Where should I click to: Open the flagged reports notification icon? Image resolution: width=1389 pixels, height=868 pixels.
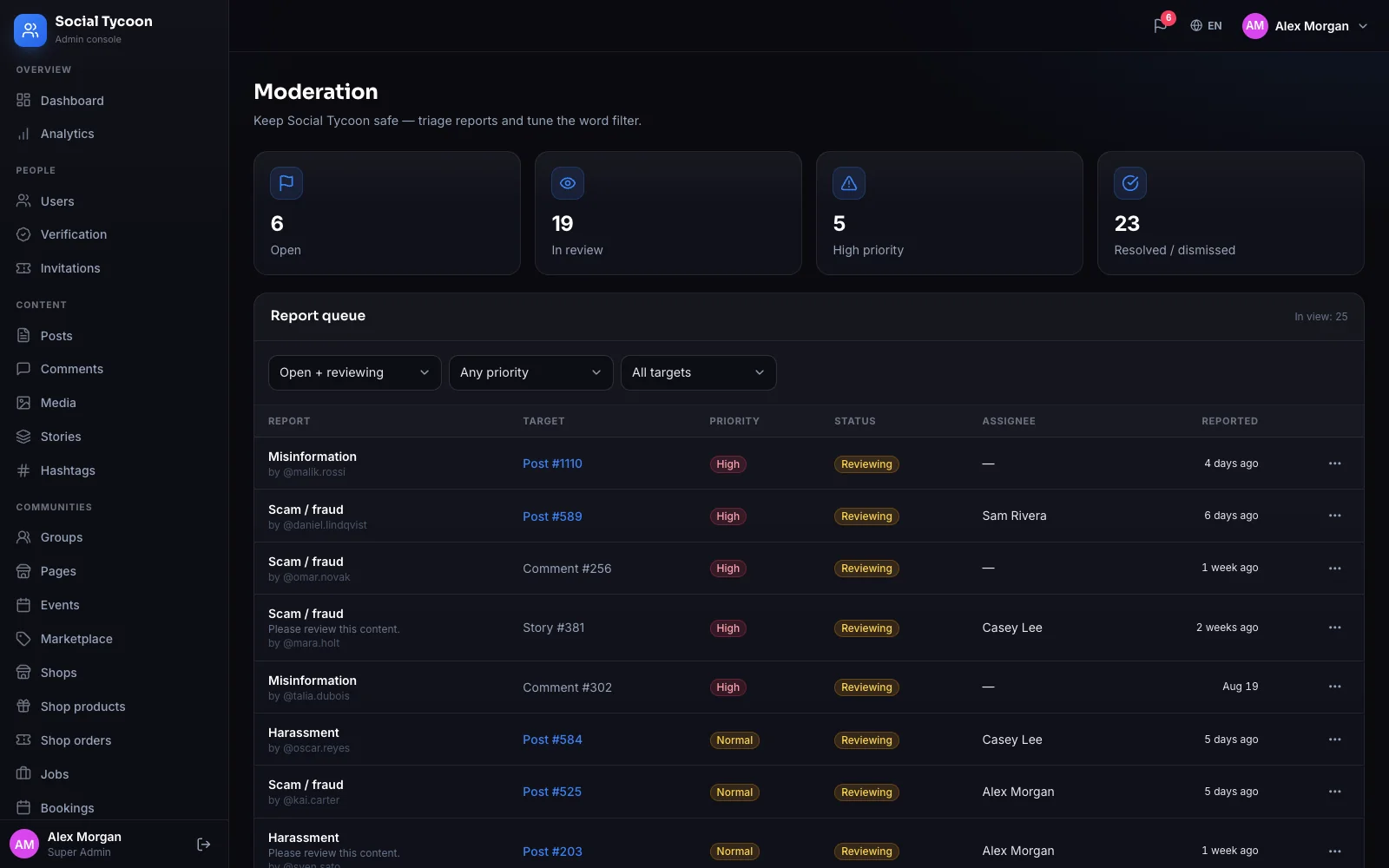click(1161, 25)
